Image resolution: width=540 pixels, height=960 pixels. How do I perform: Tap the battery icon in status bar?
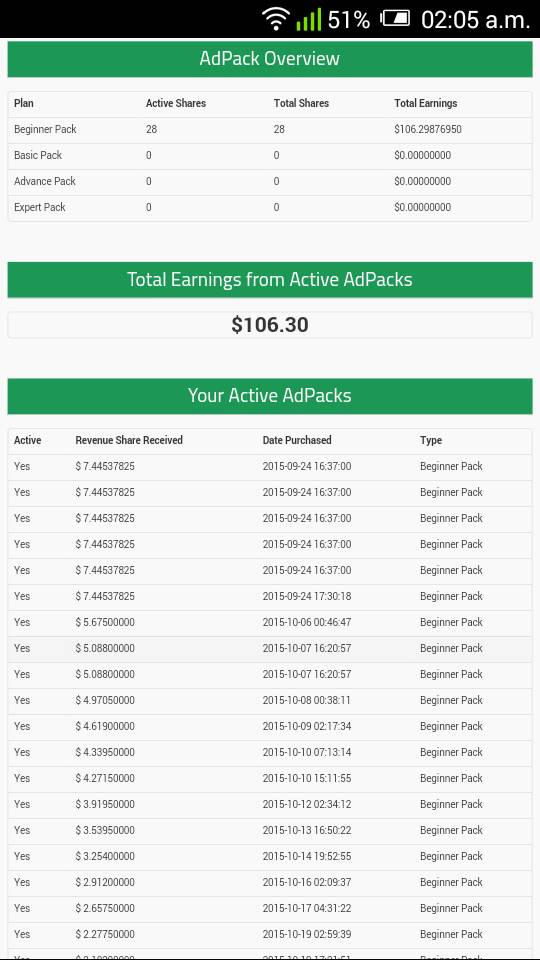pyautogui.click(x=396, y=19)
